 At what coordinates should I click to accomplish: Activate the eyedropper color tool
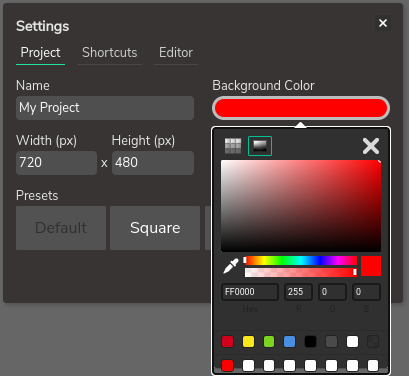pyautogui.click(x=231, y=266)
